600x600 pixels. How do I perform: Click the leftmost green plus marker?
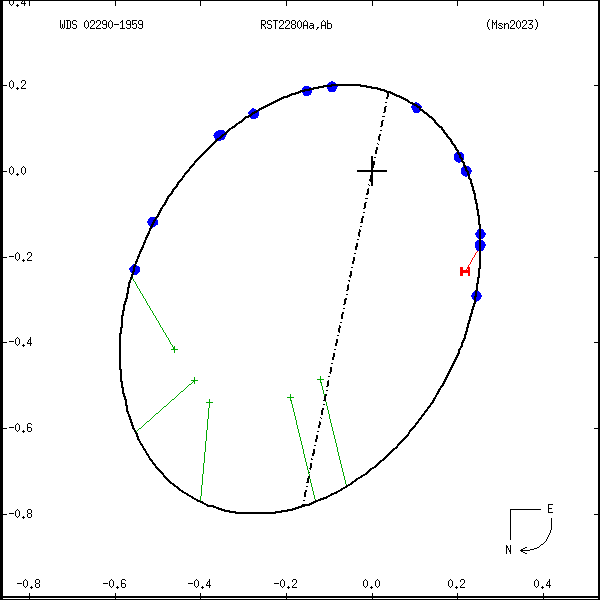pos(175,349)
